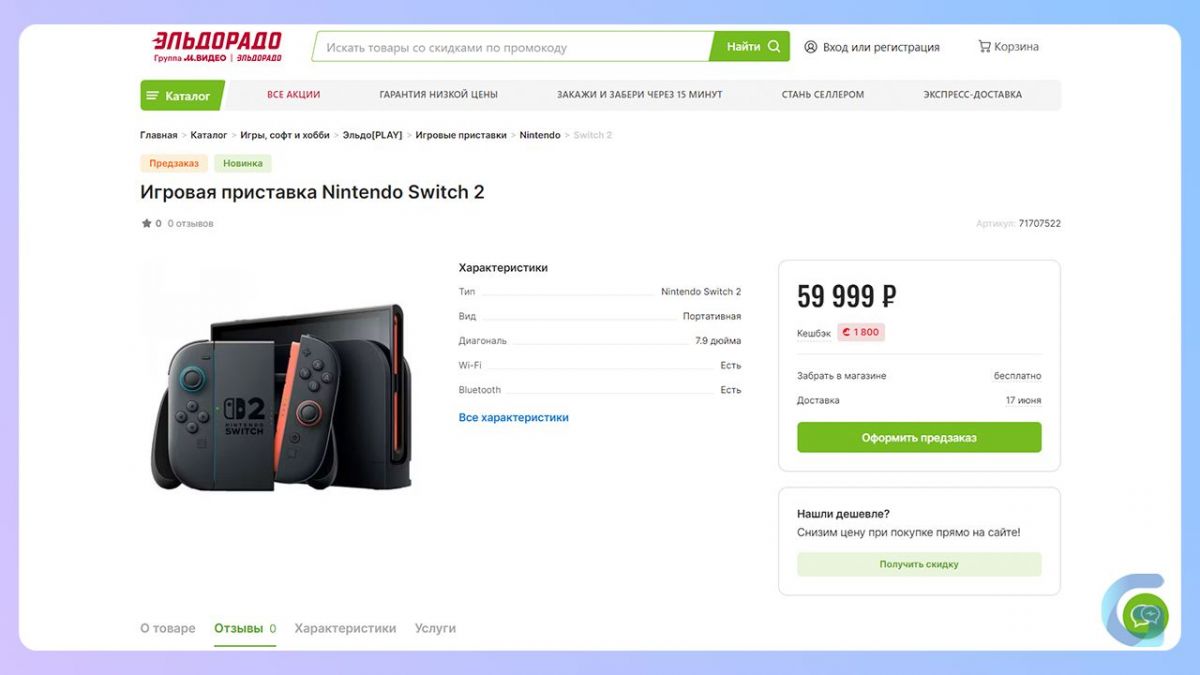Switch to the Характеристики tab
This screenshot has width=1200, height=675.
click(x=345, y=629)
